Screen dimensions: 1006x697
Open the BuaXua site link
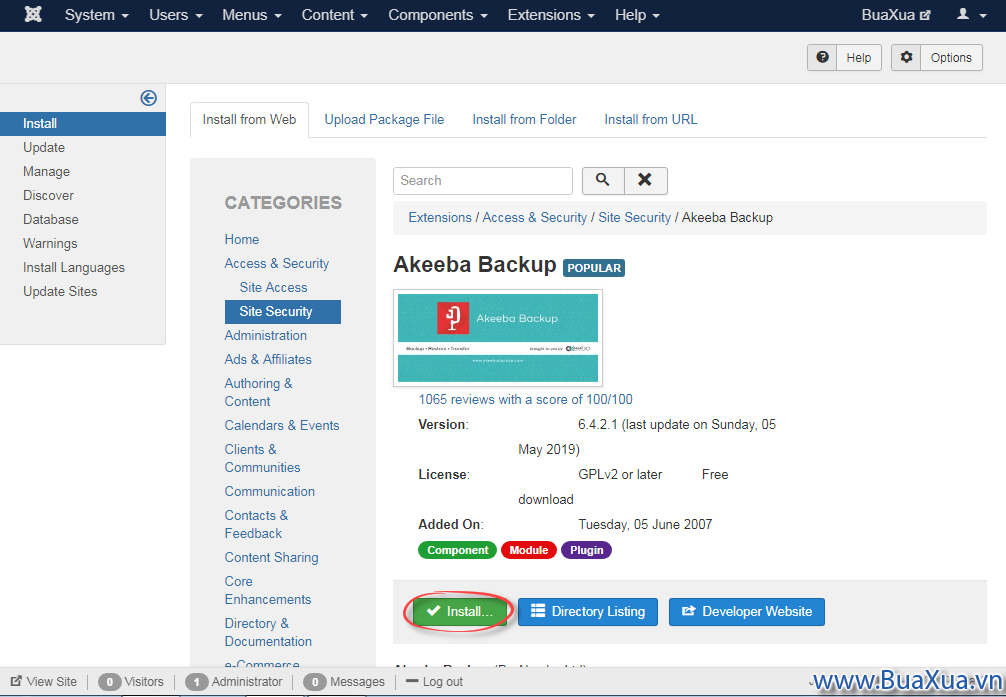pos(896,15)
